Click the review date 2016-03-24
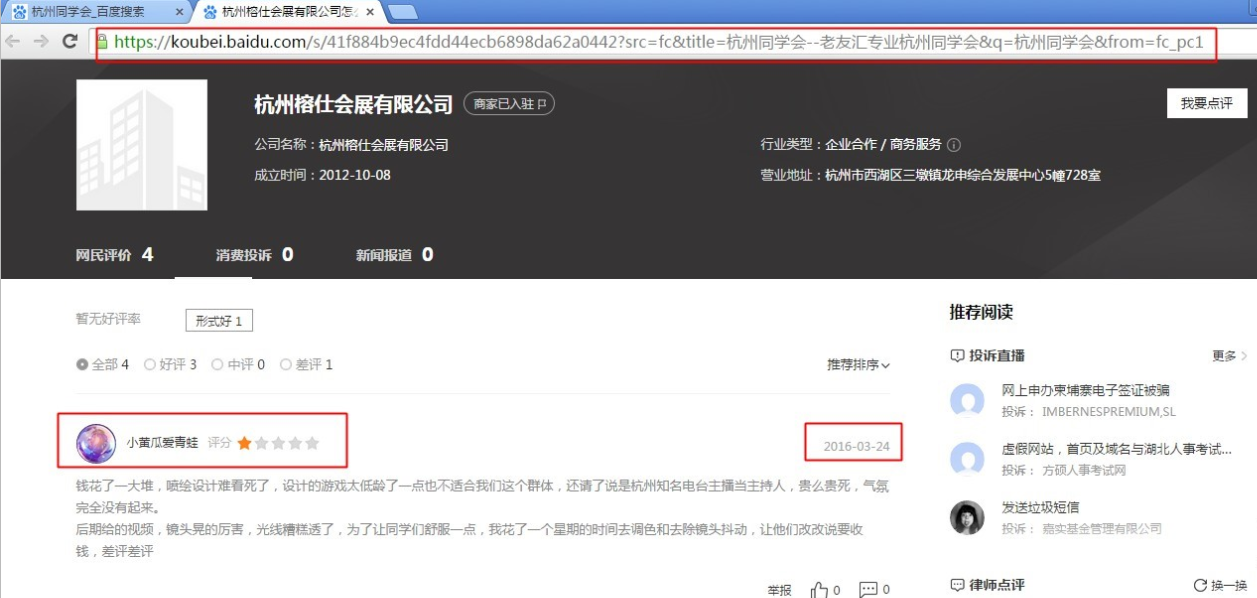Image resolution: width=1257 pixels, height=598 pixels. click(x=856, y=446)
